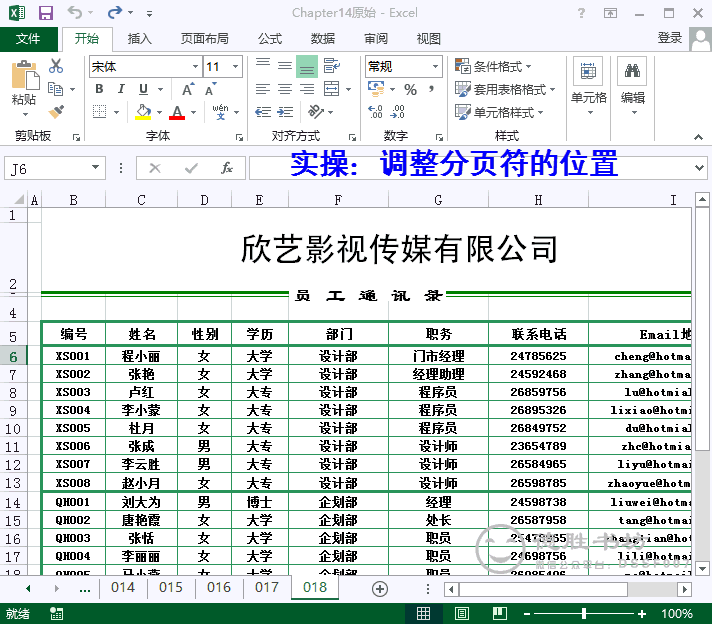Click the Paste clipboard icon

click(x=25, y=75)
